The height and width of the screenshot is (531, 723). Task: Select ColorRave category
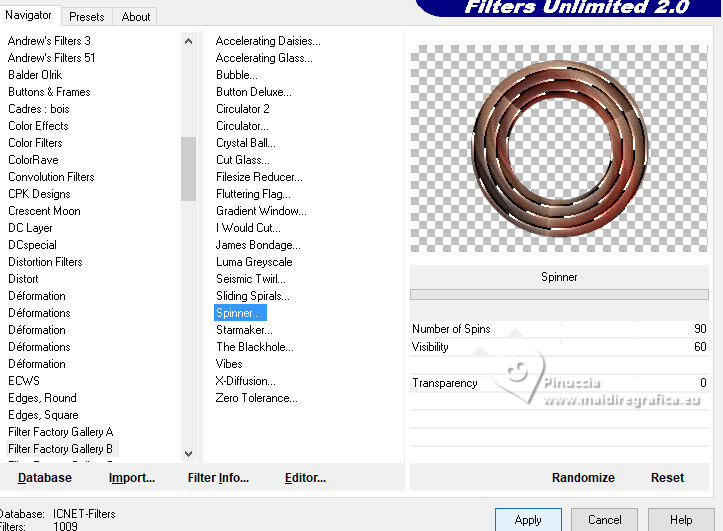coord(33,160)
